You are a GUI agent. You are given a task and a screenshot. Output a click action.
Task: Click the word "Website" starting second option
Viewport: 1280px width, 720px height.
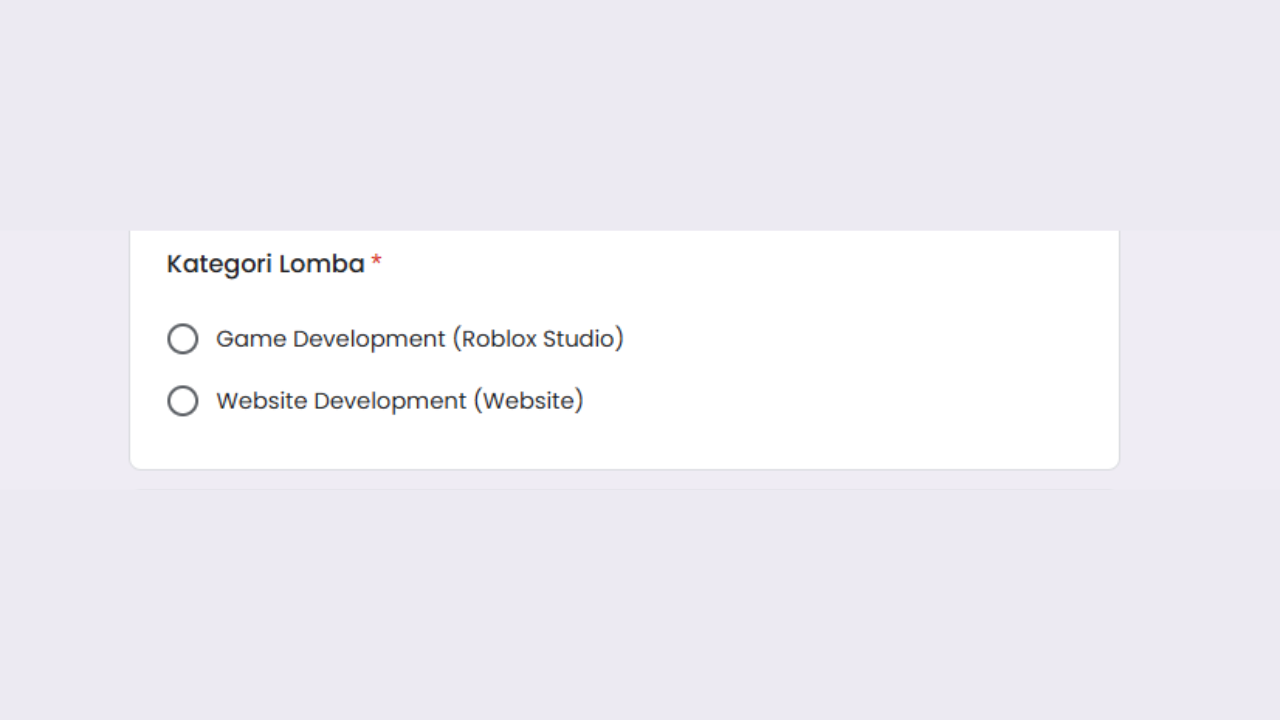pyautogui.click(x=261, y=401)
